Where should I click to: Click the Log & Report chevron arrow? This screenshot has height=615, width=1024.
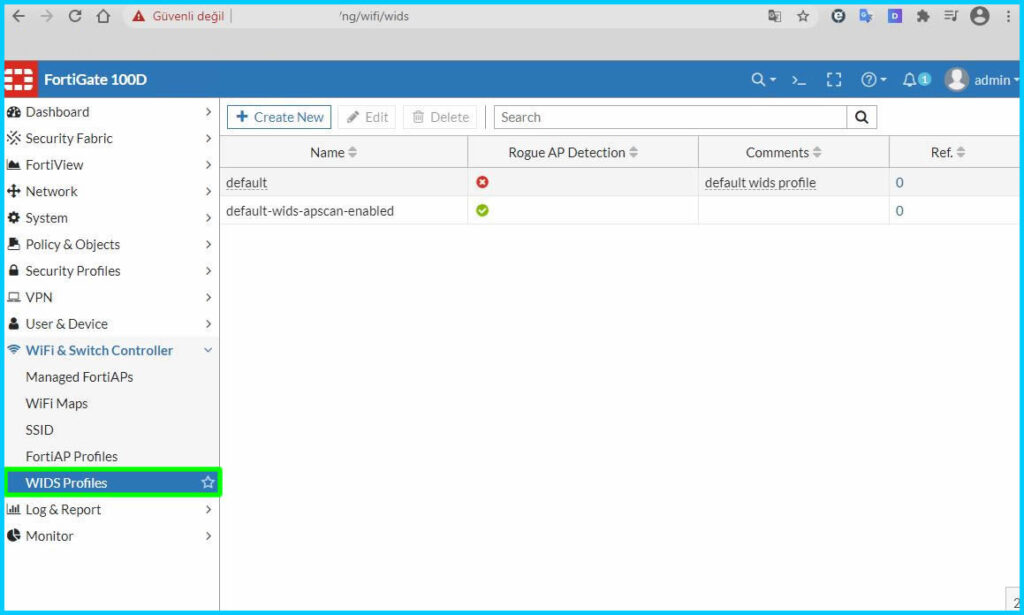click(x=208, y=509)
